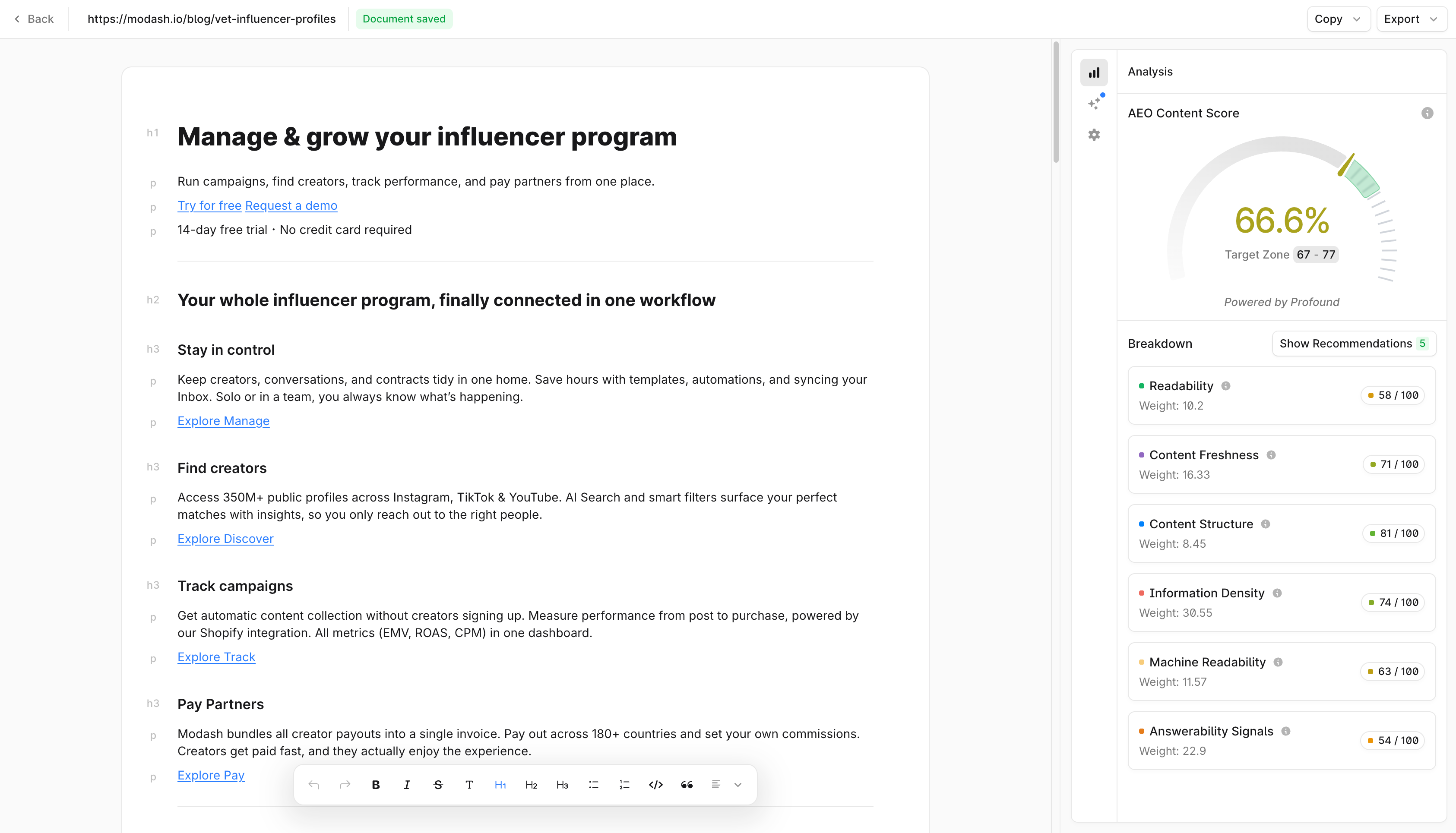Insert a code block

(x=656, y=785)
